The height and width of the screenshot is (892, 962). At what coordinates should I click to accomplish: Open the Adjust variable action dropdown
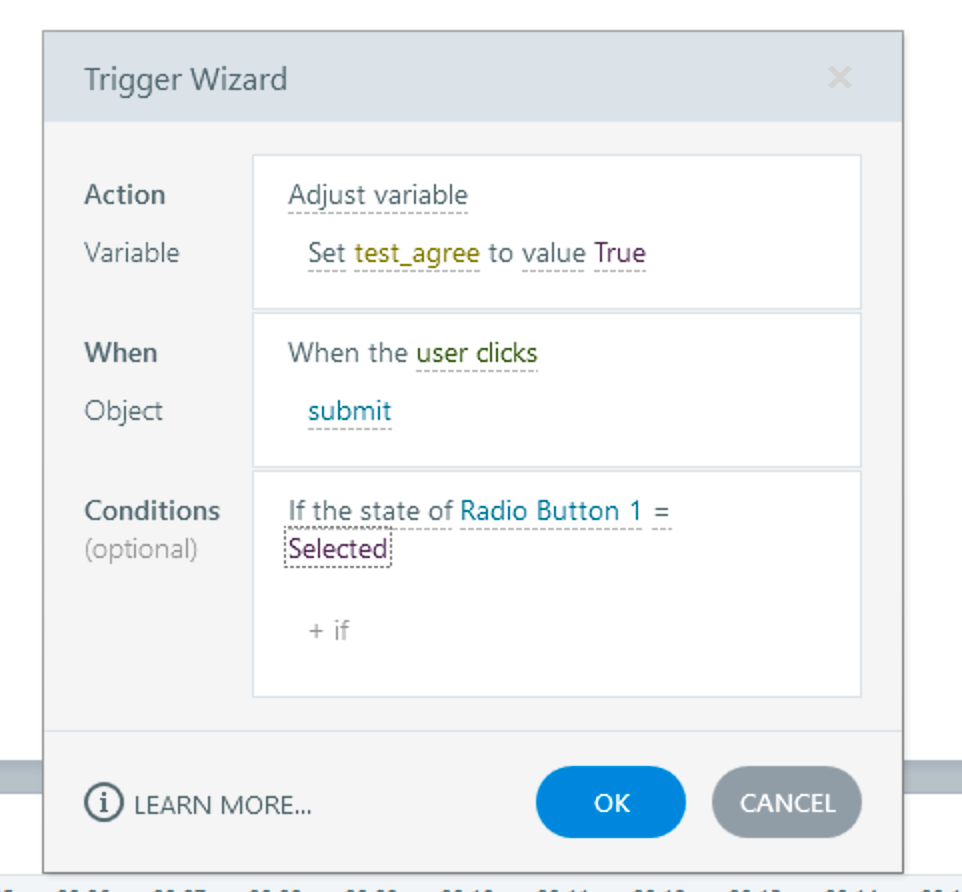377,195
